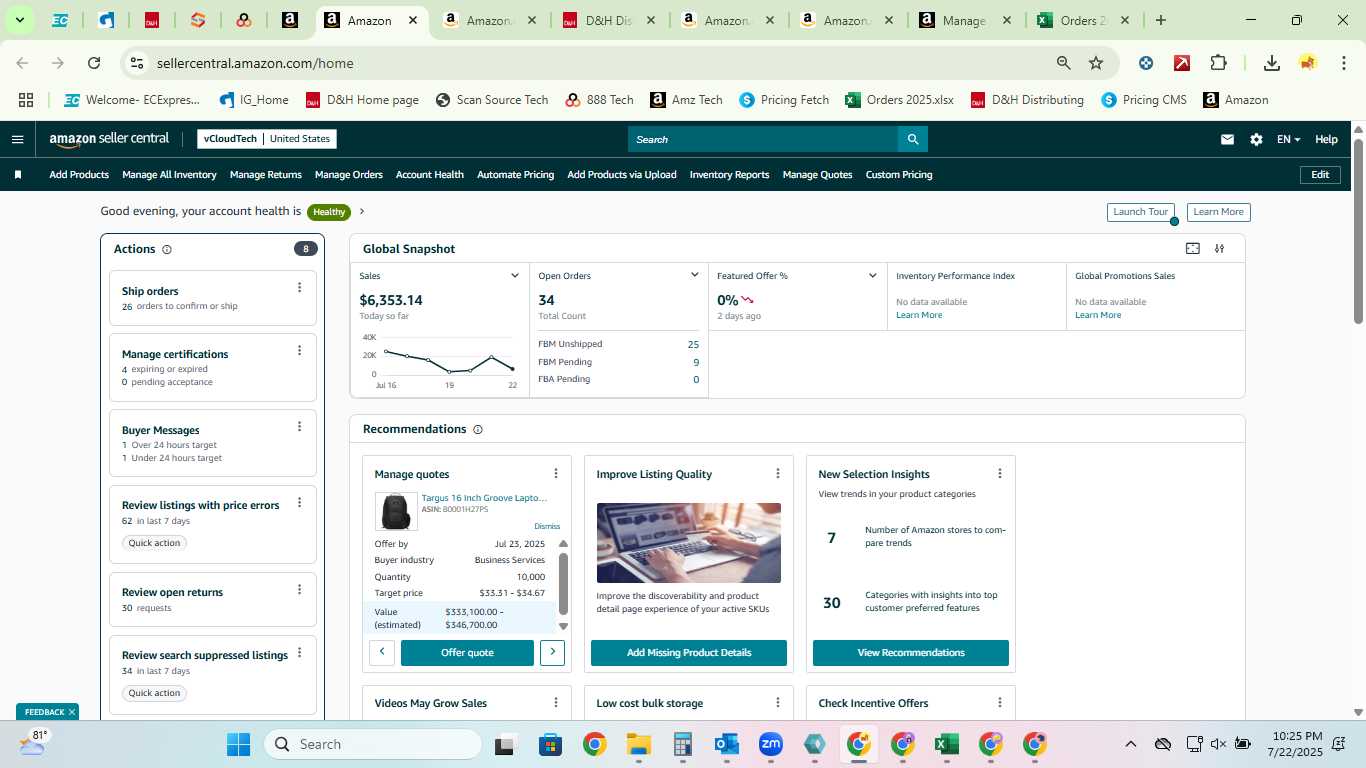Click Learn More under Inventory Performance Index
This screenshot has height=768, width=1366.
point(919,315)
